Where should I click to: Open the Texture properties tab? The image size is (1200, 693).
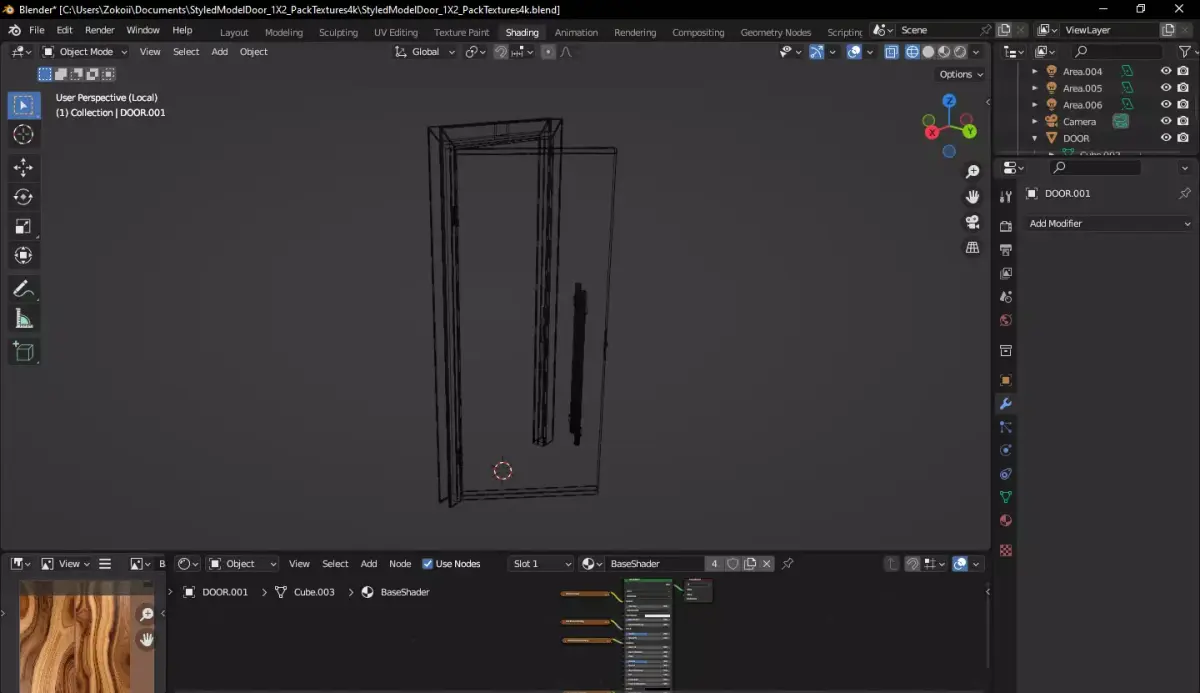click(x=1006, y=550)
